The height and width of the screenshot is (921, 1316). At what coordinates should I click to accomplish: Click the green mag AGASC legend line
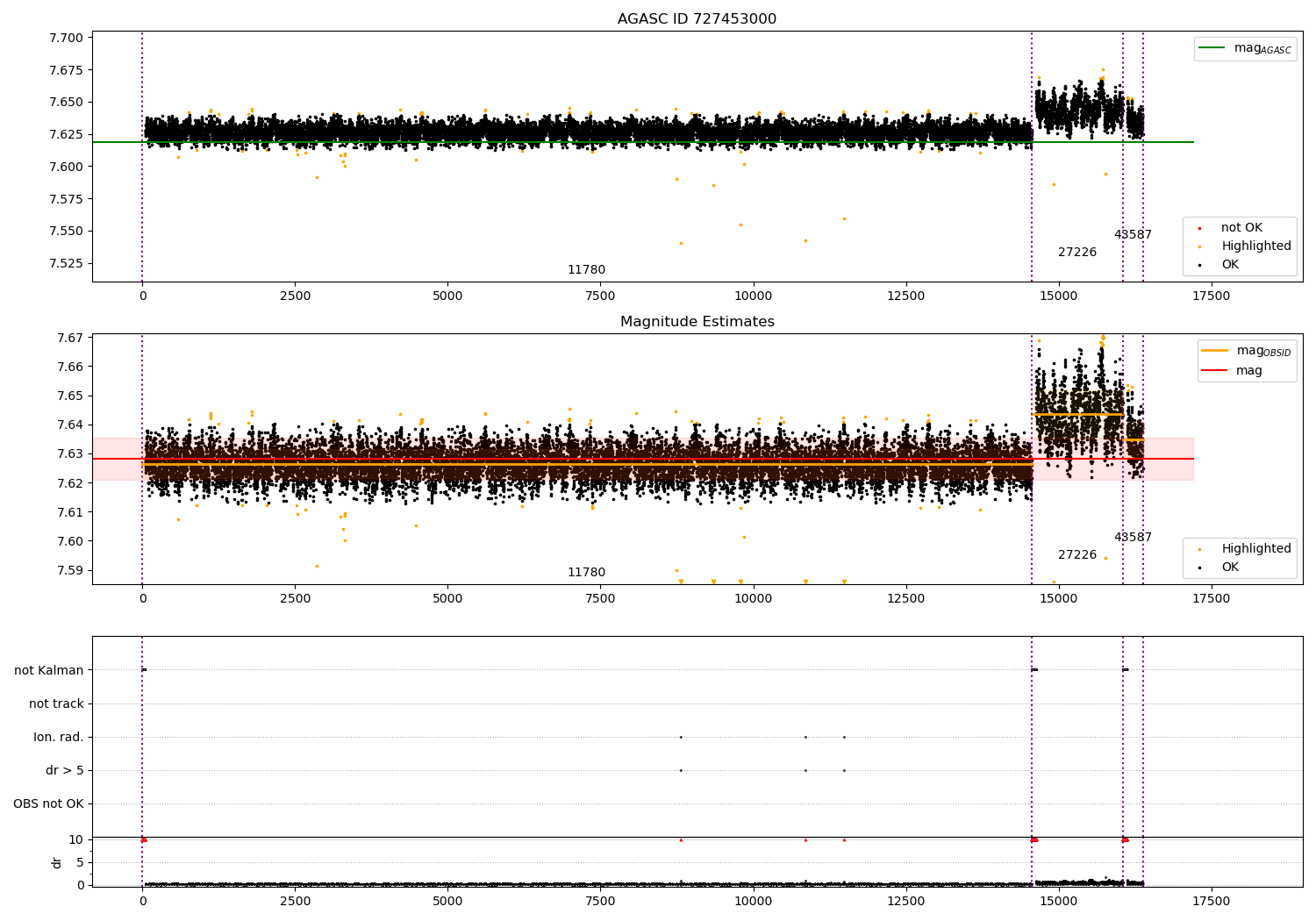coord(1212,48)
